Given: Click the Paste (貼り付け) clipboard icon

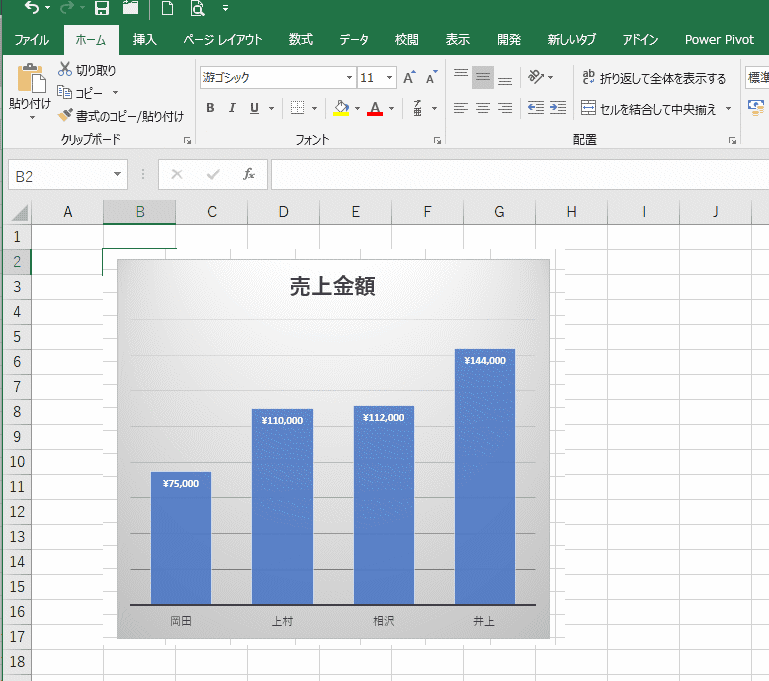Looking at the screenshot, I should (x=30, y=78).
